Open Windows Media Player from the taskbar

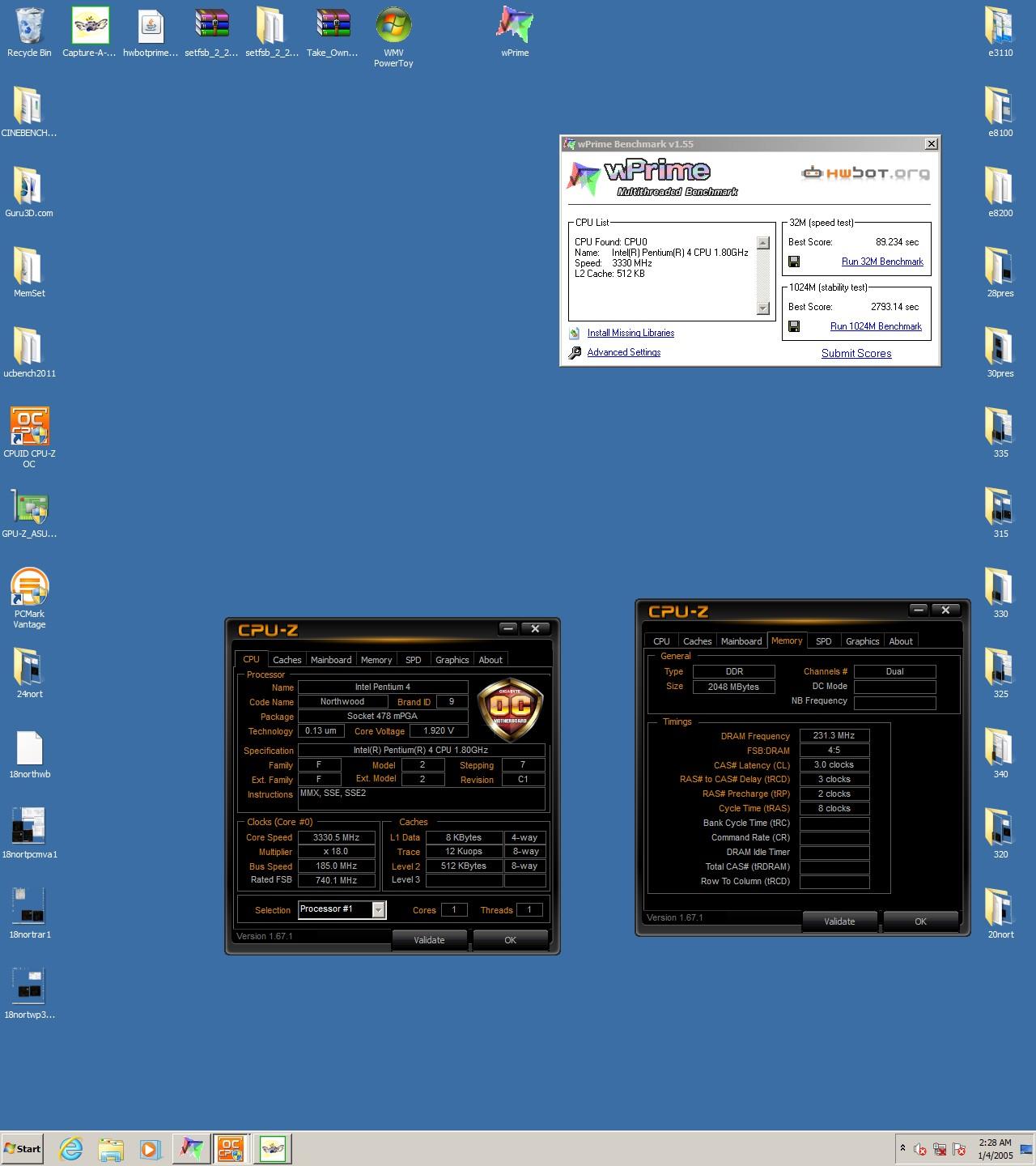pos(151,1148)
